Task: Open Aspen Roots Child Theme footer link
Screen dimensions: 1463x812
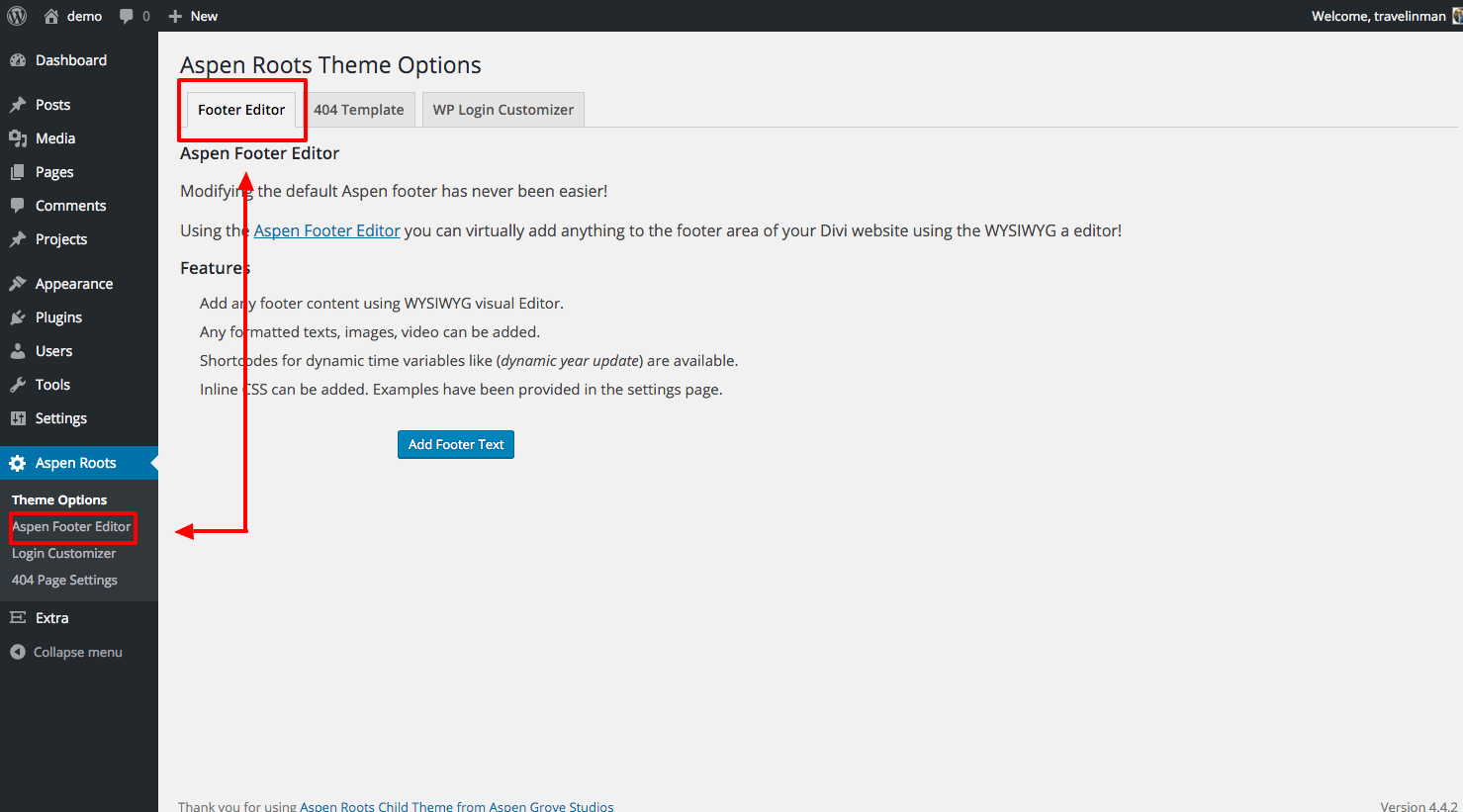Action: (x=457, y=806)
